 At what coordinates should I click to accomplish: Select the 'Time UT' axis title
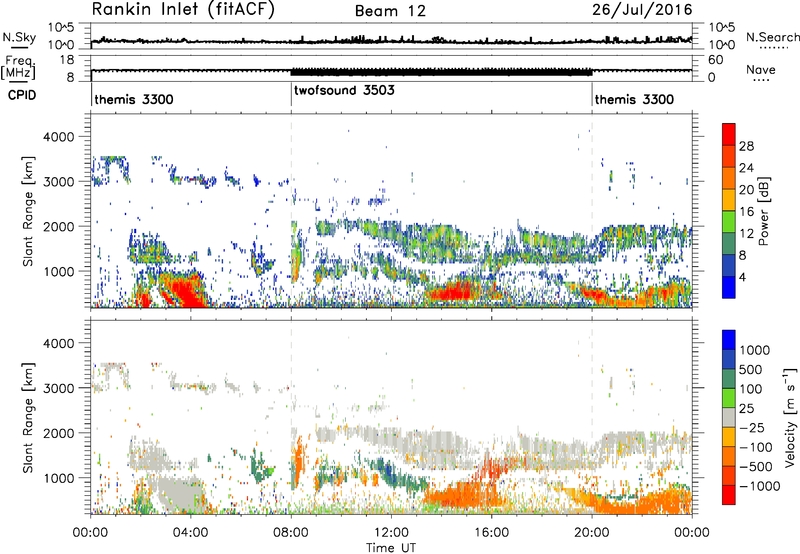[x=391, y=548]
